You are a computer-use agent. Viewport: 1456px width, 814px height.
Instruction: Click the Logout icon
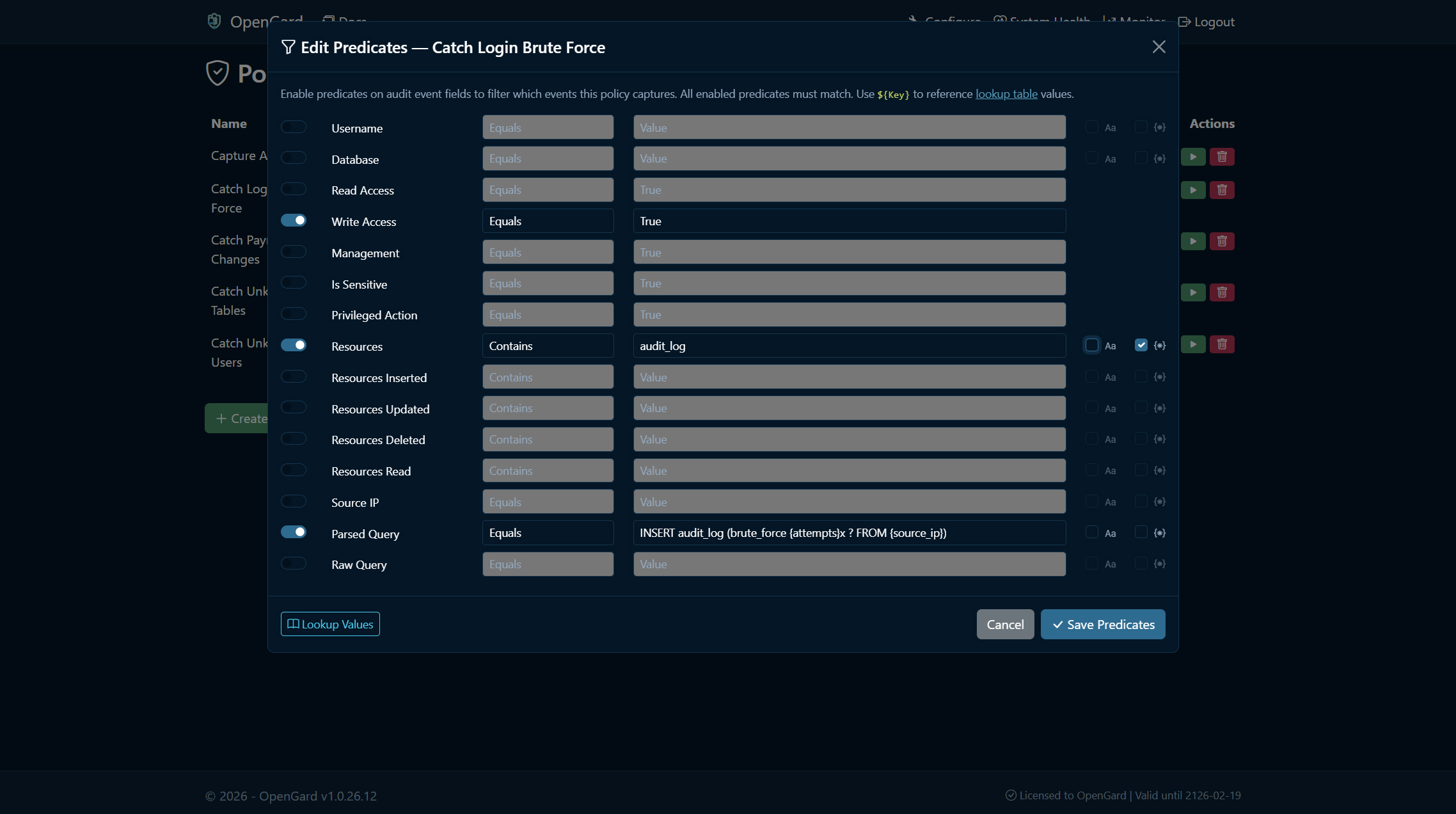1183,21
